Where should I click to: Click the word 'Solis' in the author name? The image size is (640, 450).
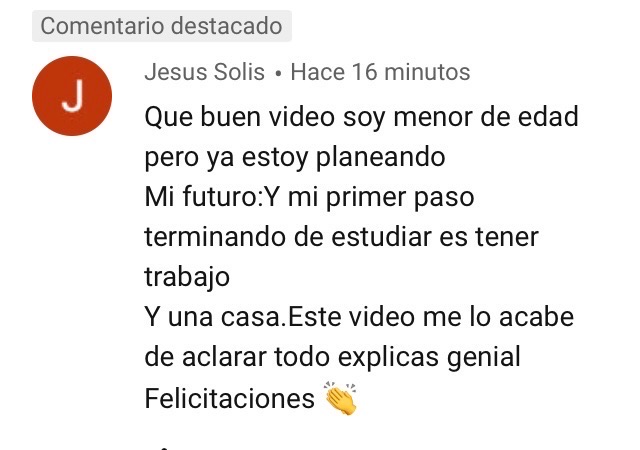(x=240, y=72)
